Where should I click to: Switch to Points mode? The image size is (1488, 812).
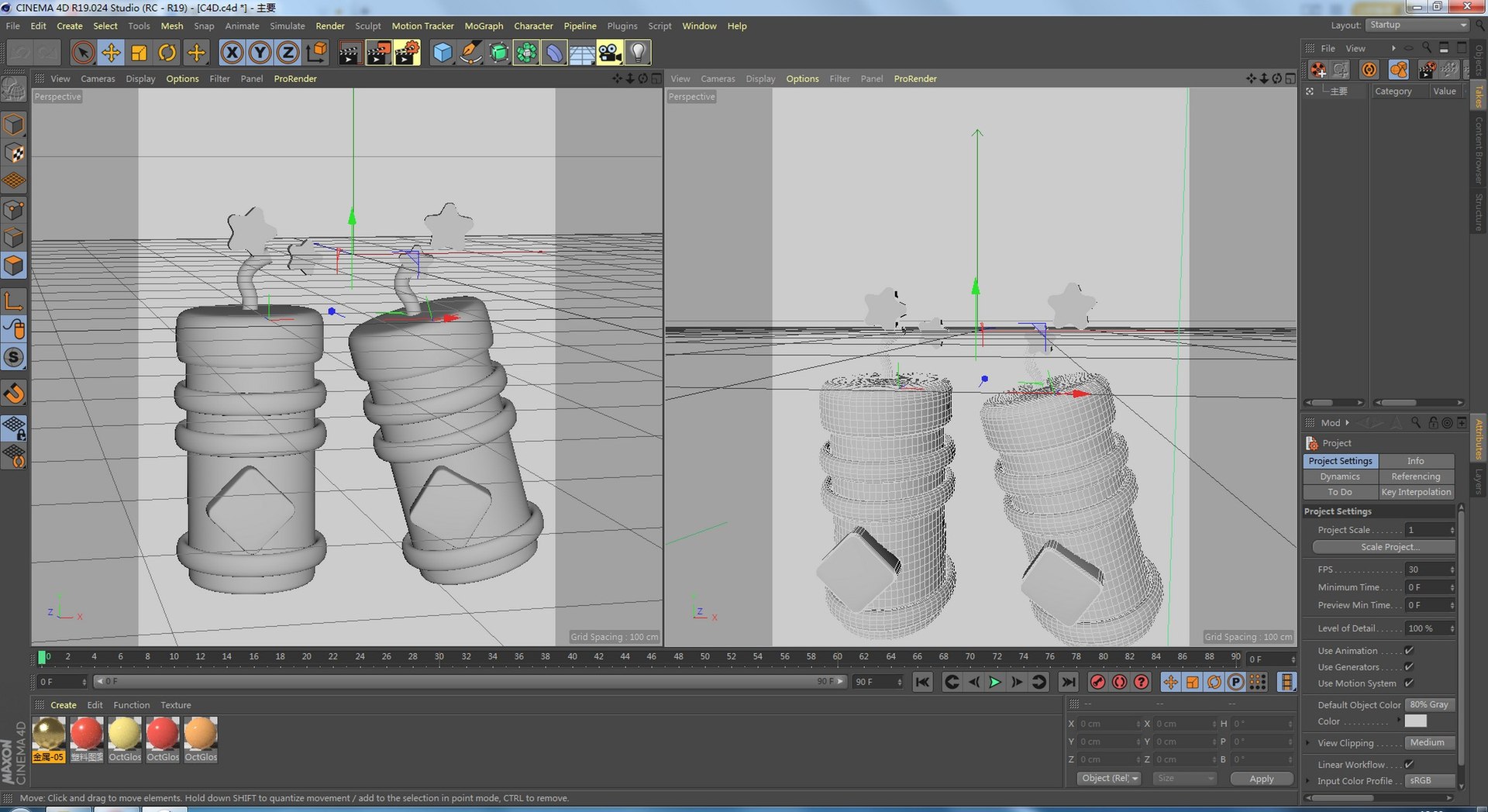14,209
